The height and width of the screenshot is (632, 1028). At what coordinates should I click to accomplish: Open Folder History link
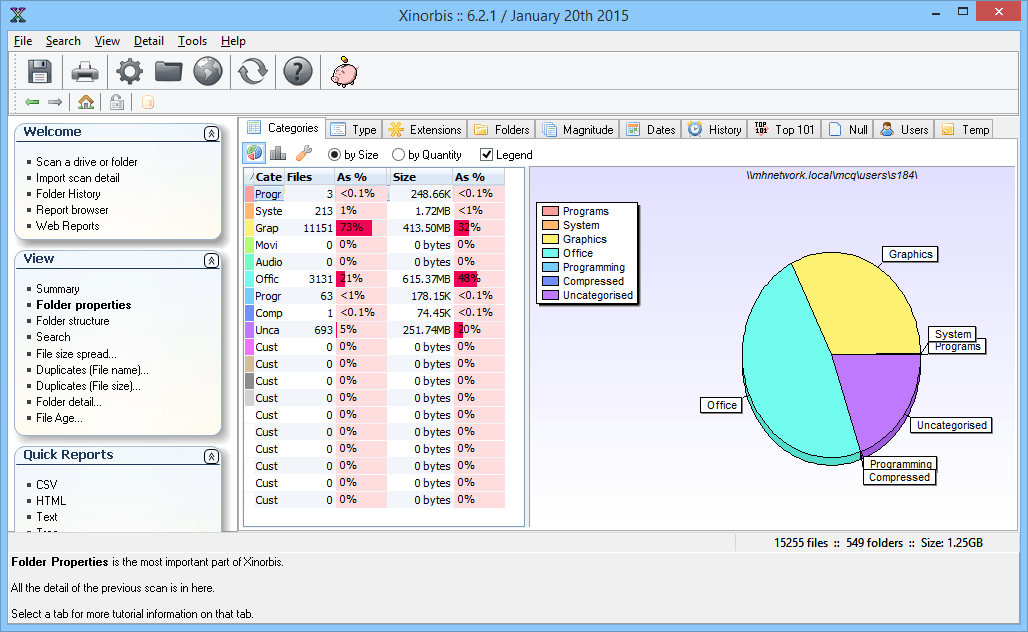pyautogui.click(x=68, y=194)
